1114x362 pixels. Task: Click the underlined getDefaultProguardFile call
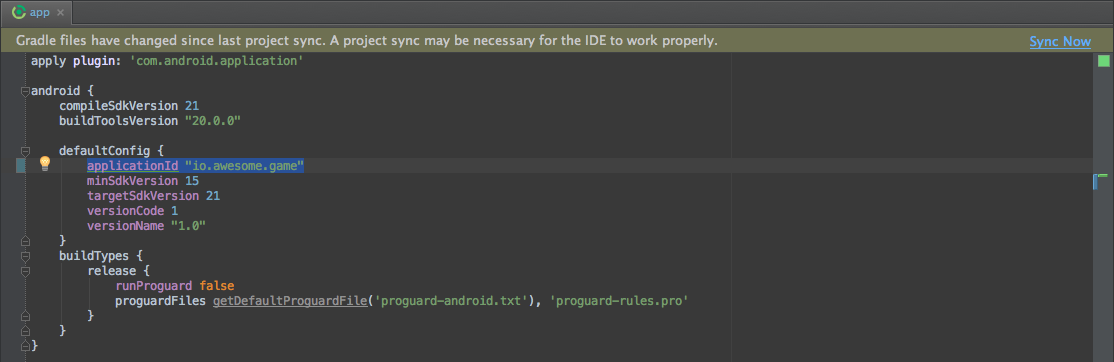pos(289,301)
